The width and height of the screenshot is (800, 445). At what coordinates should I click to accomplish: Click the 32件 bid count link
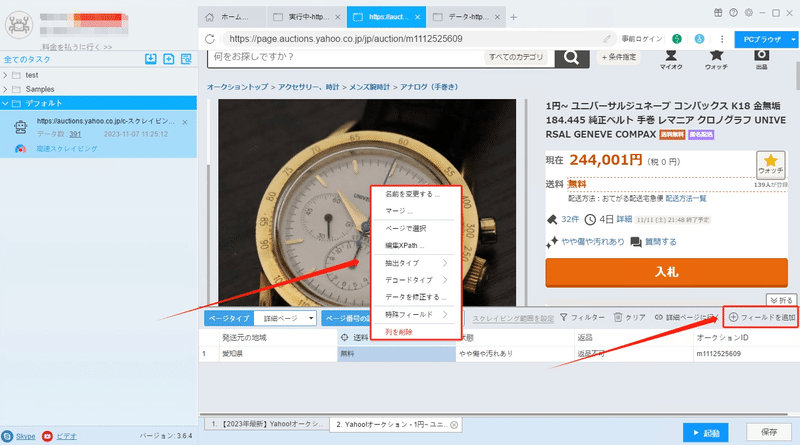click(x=570, y=219)
